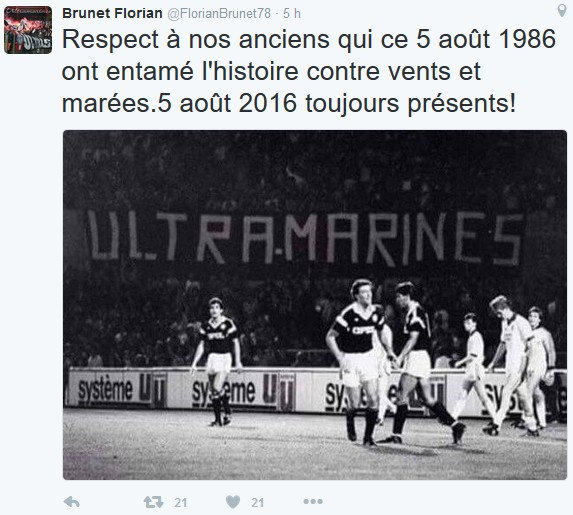
Task: Open the three-dots more options menu
Action: coord(313,502)
